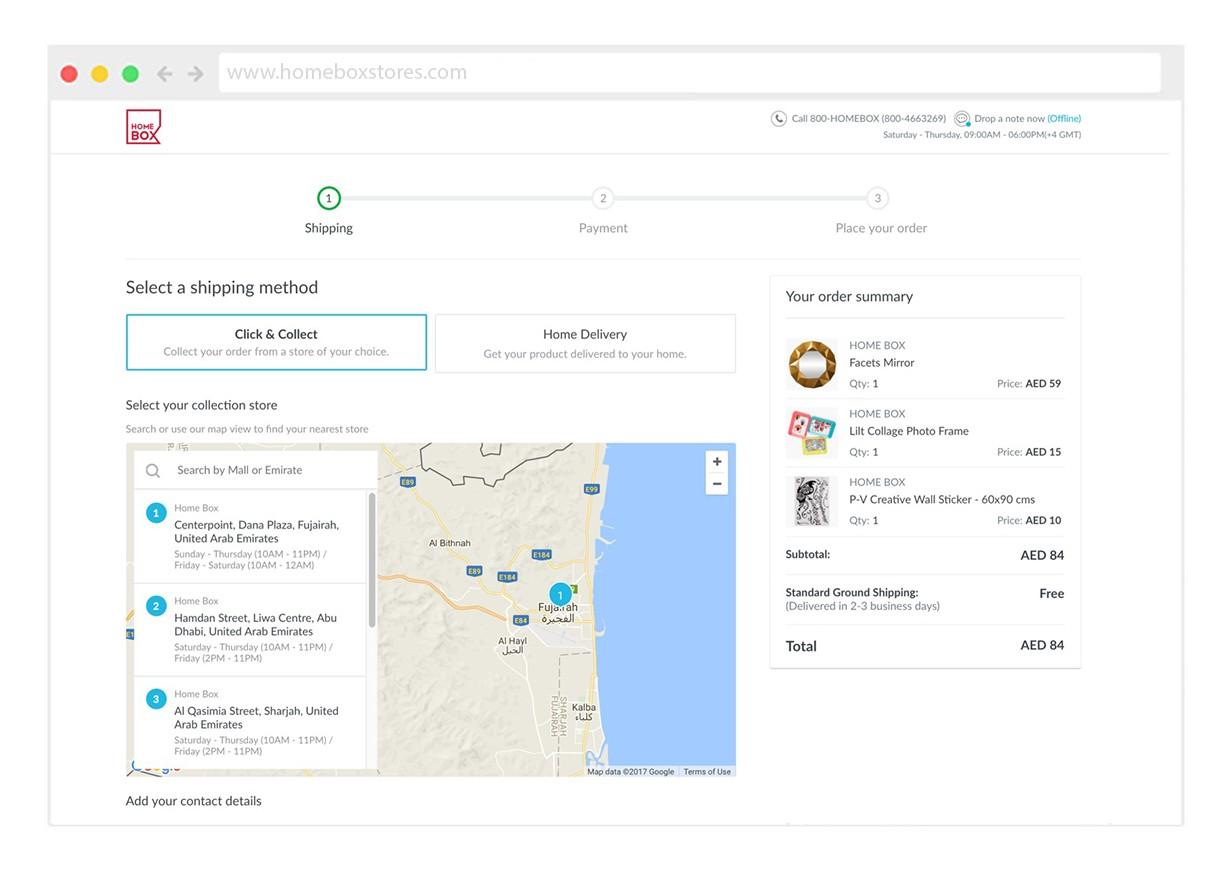Screen dimensions: 1224x880
Task: Click the Total AED 84 amount
Action: 1042,645
